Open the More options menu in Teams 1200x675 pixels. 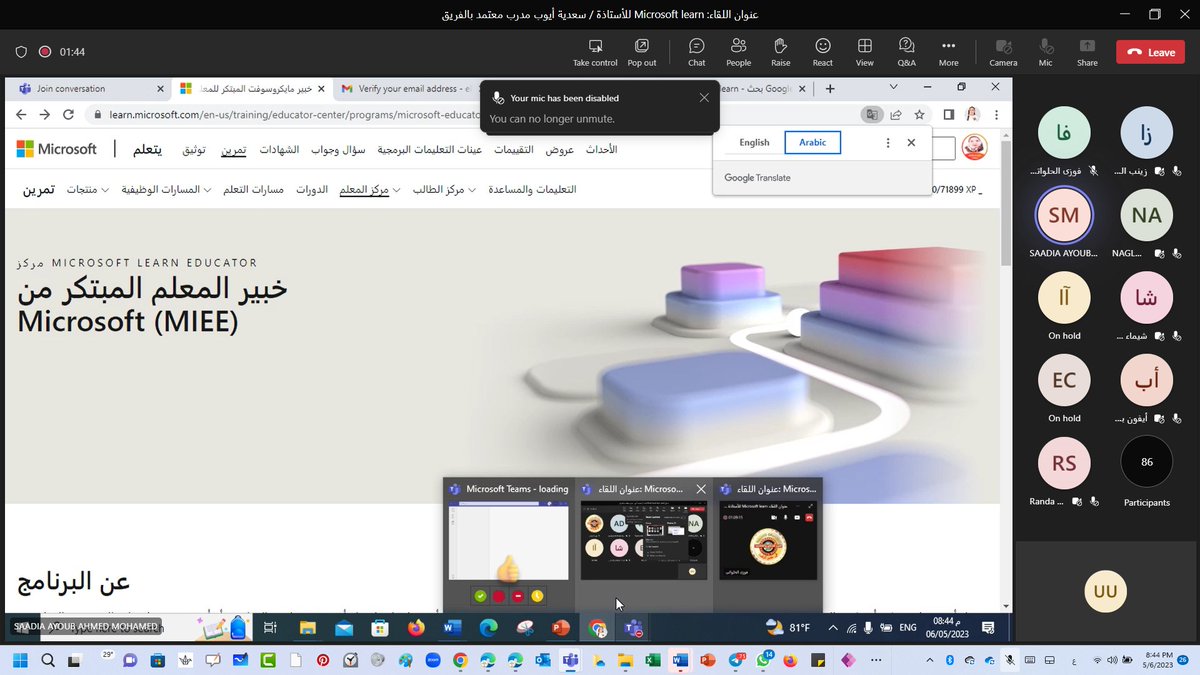[x=948, y=52]
